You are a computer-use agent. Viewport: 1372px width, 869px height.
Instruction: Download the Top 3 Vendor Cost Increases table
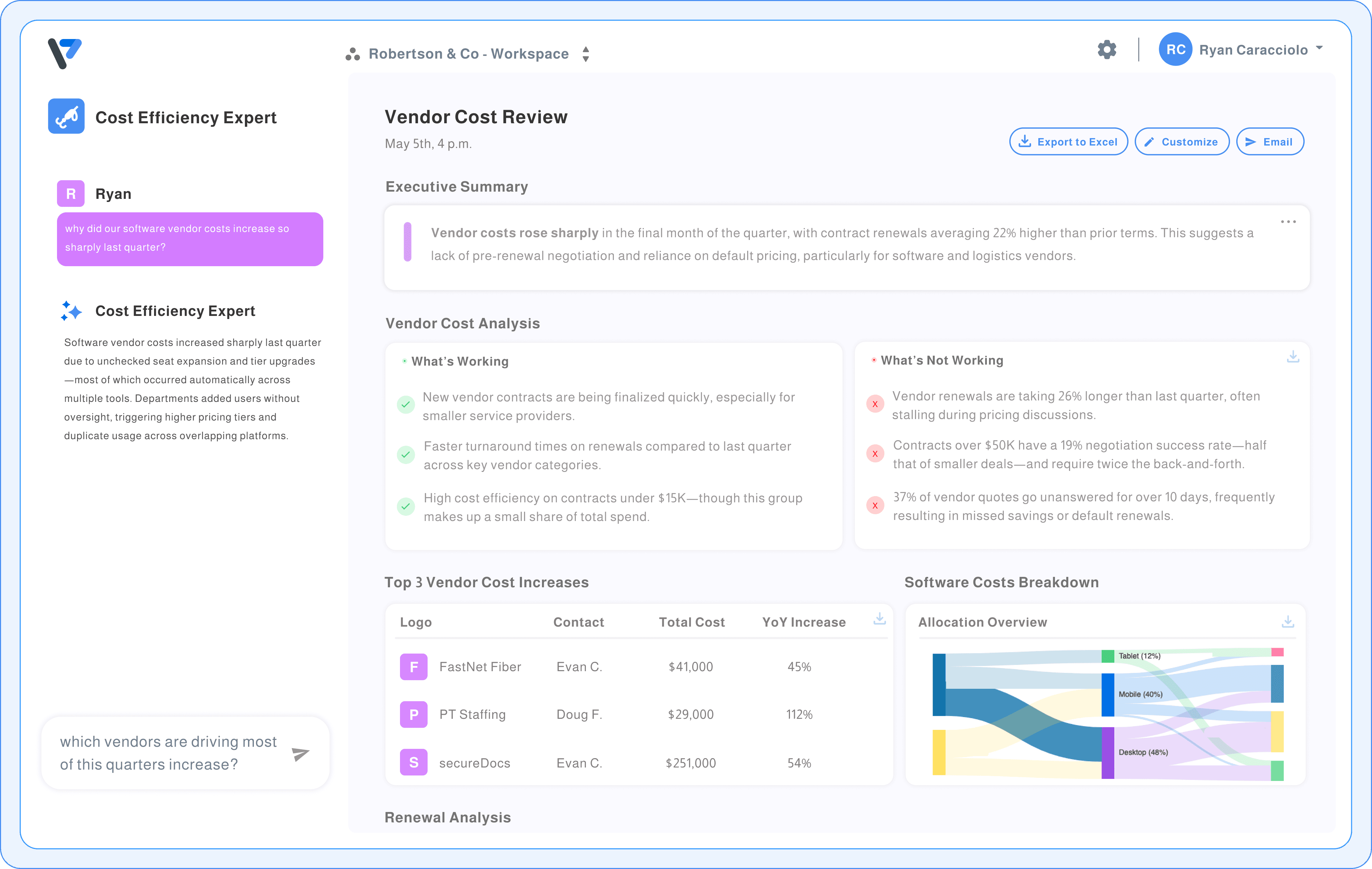[x=879, y=619]
